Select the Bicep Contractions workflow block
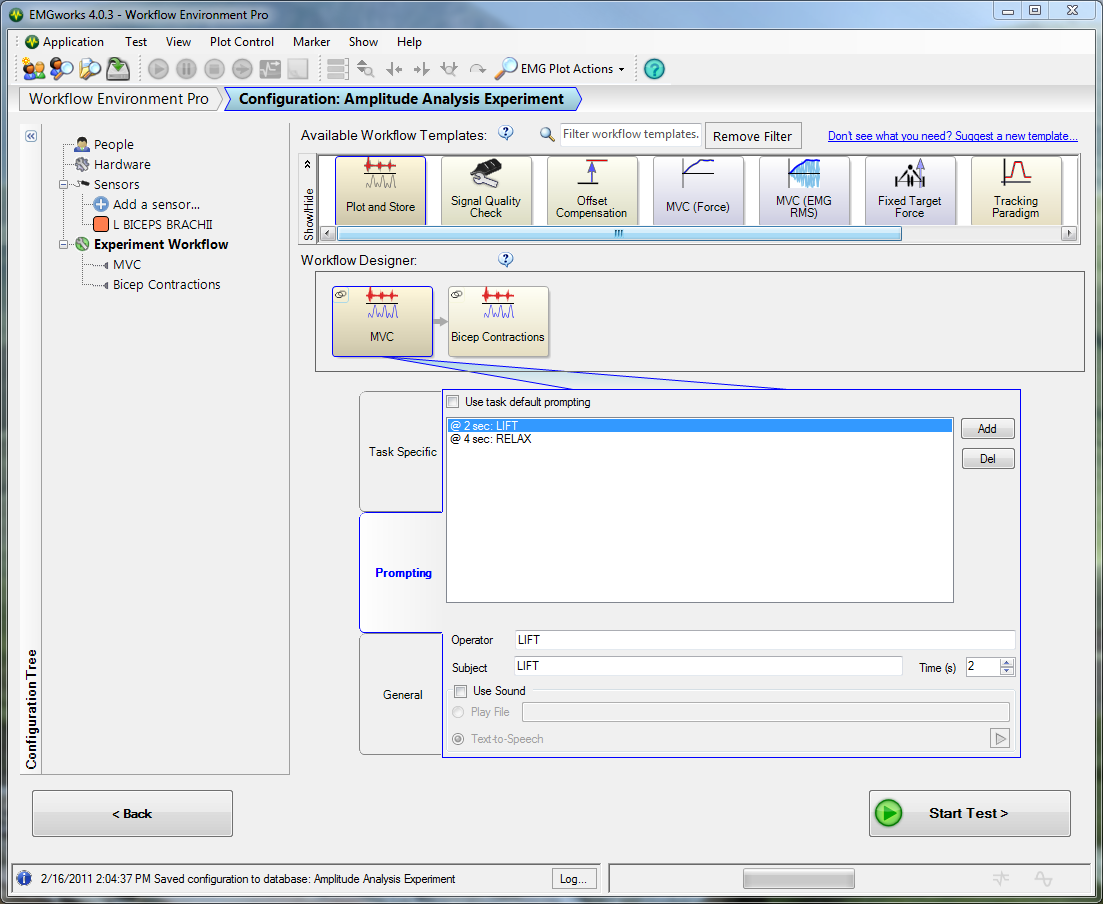Viewport: 1103px width, 904px height. coord(498,321)
